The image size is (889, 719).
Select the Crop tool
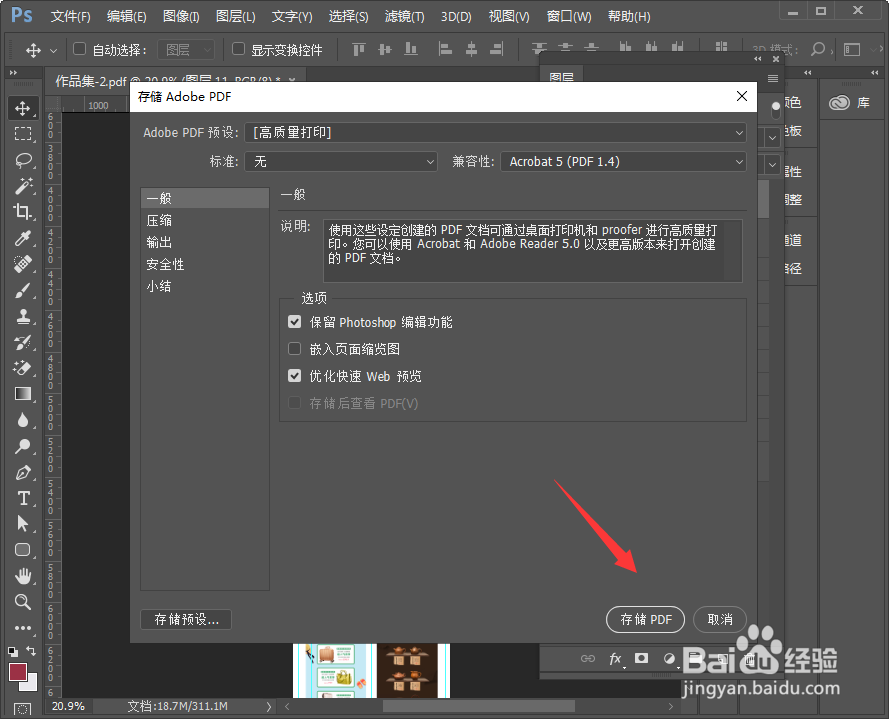pyautogui.click(x=23, y=212)
